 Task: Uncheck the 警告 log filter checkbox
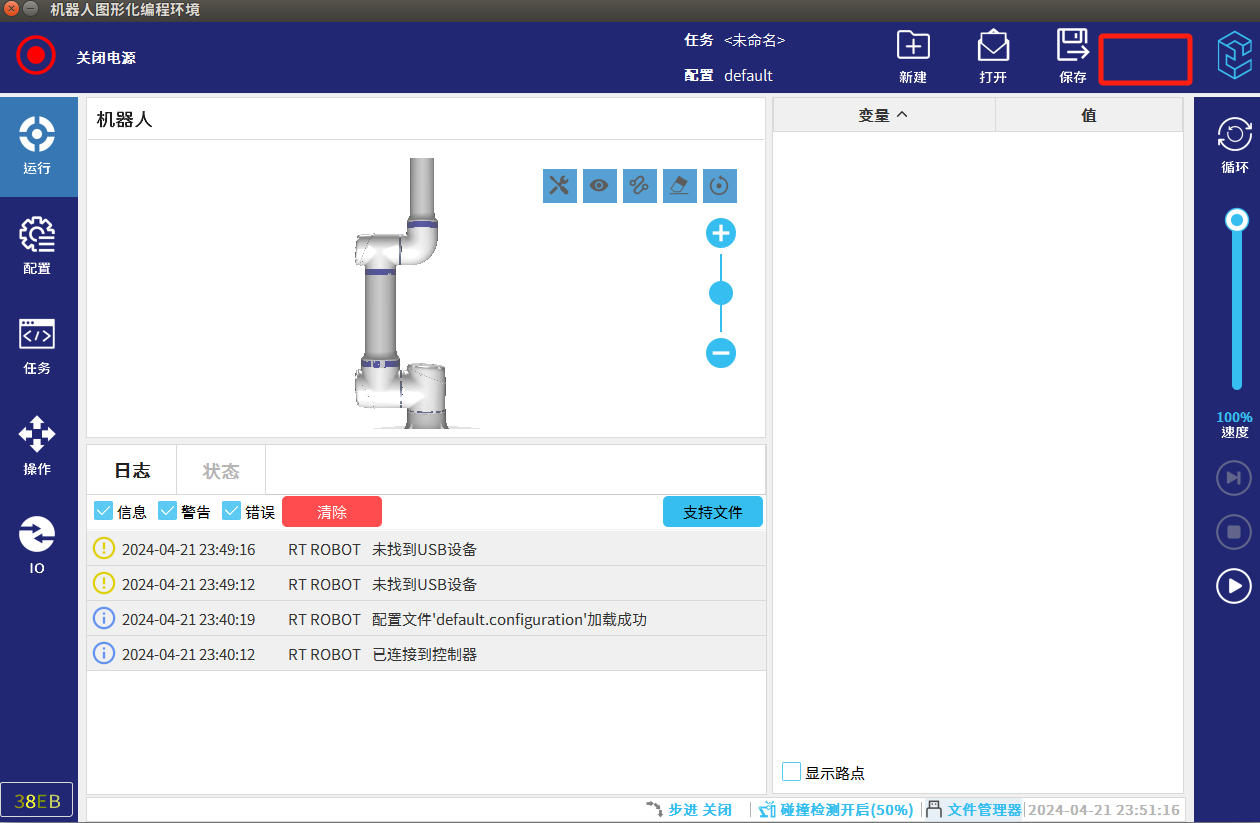167,511
